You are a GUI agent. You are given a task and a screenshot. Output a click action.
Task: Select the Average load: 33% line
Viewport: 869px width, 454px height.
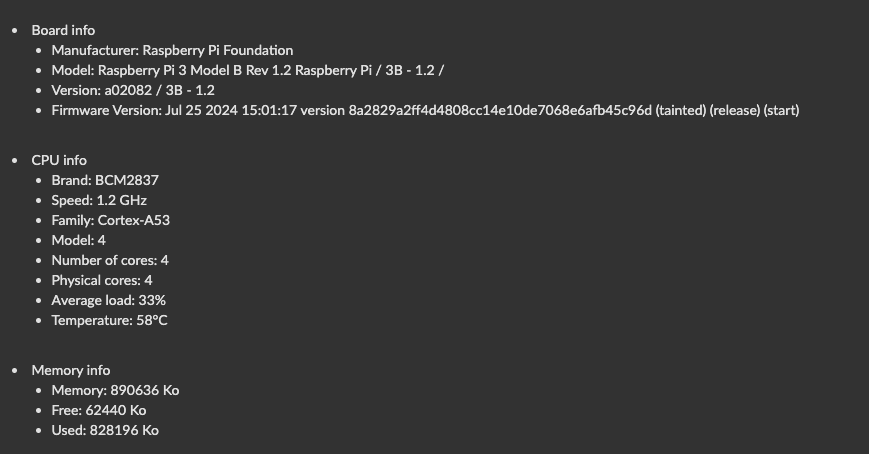(109, 300)
